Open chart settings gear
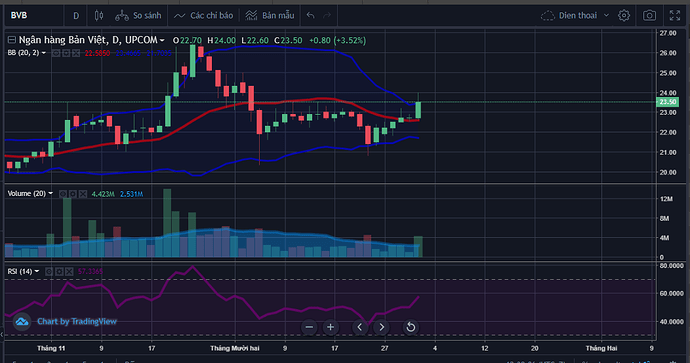690x363 pixels. (624, 16)
